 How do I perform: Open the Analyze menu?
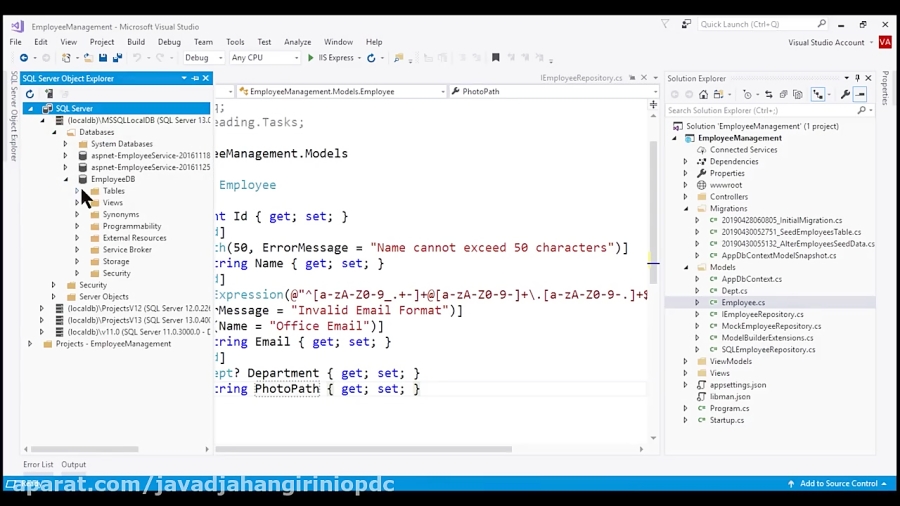click(297, 42)
